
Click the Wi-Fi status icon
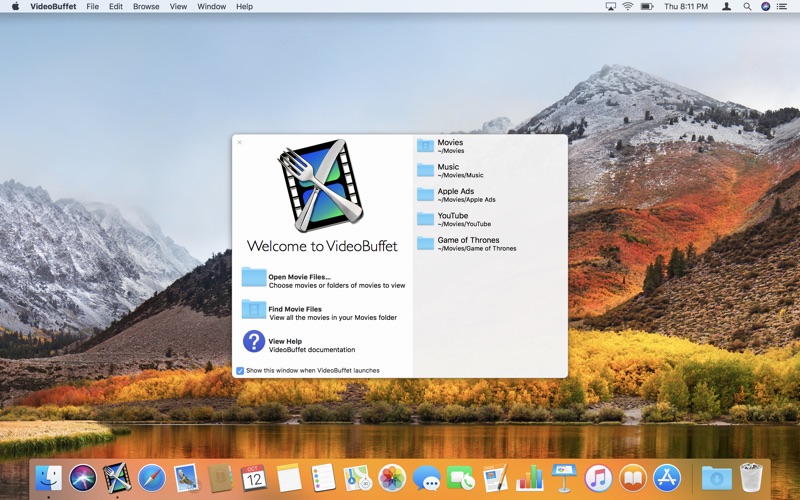coord(628,7)
